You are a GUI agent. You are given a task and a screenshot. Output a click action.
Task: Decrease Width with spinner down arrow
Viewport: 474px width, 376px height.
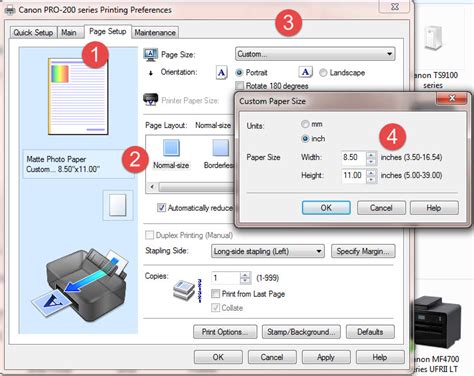click(371, 161)
